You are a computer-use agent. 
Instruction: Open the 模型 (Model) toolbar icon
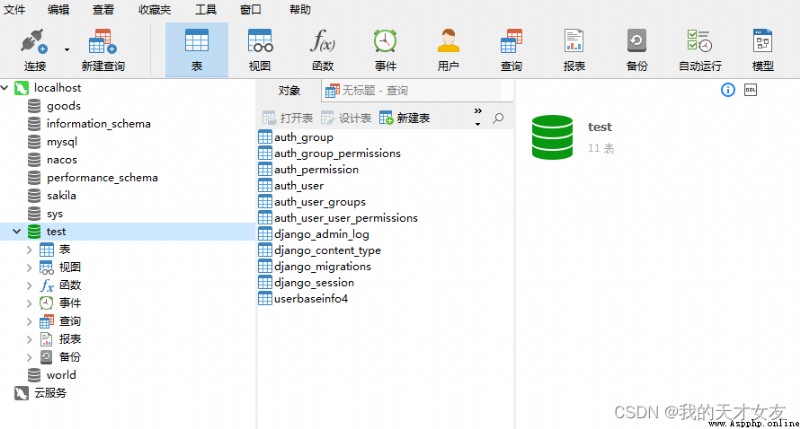[x=763, y=49]
